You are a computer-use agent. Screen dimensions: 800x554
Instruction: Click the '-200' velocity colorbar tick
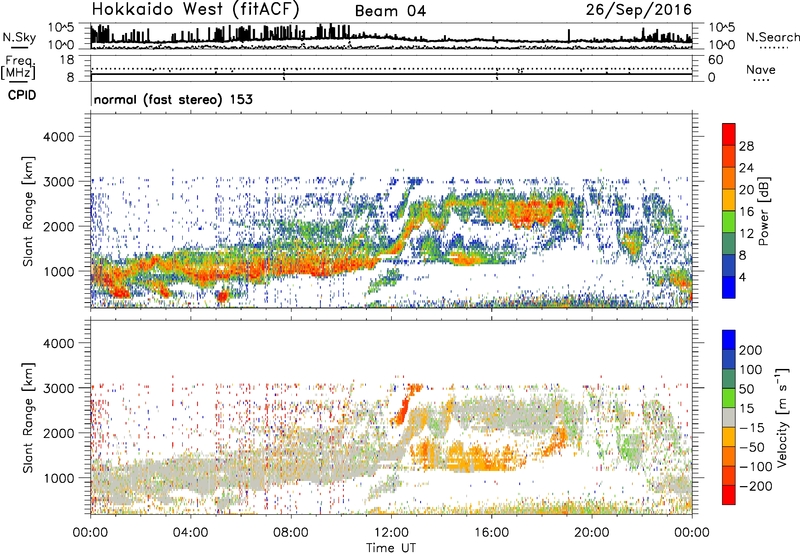tap(755, 486)
